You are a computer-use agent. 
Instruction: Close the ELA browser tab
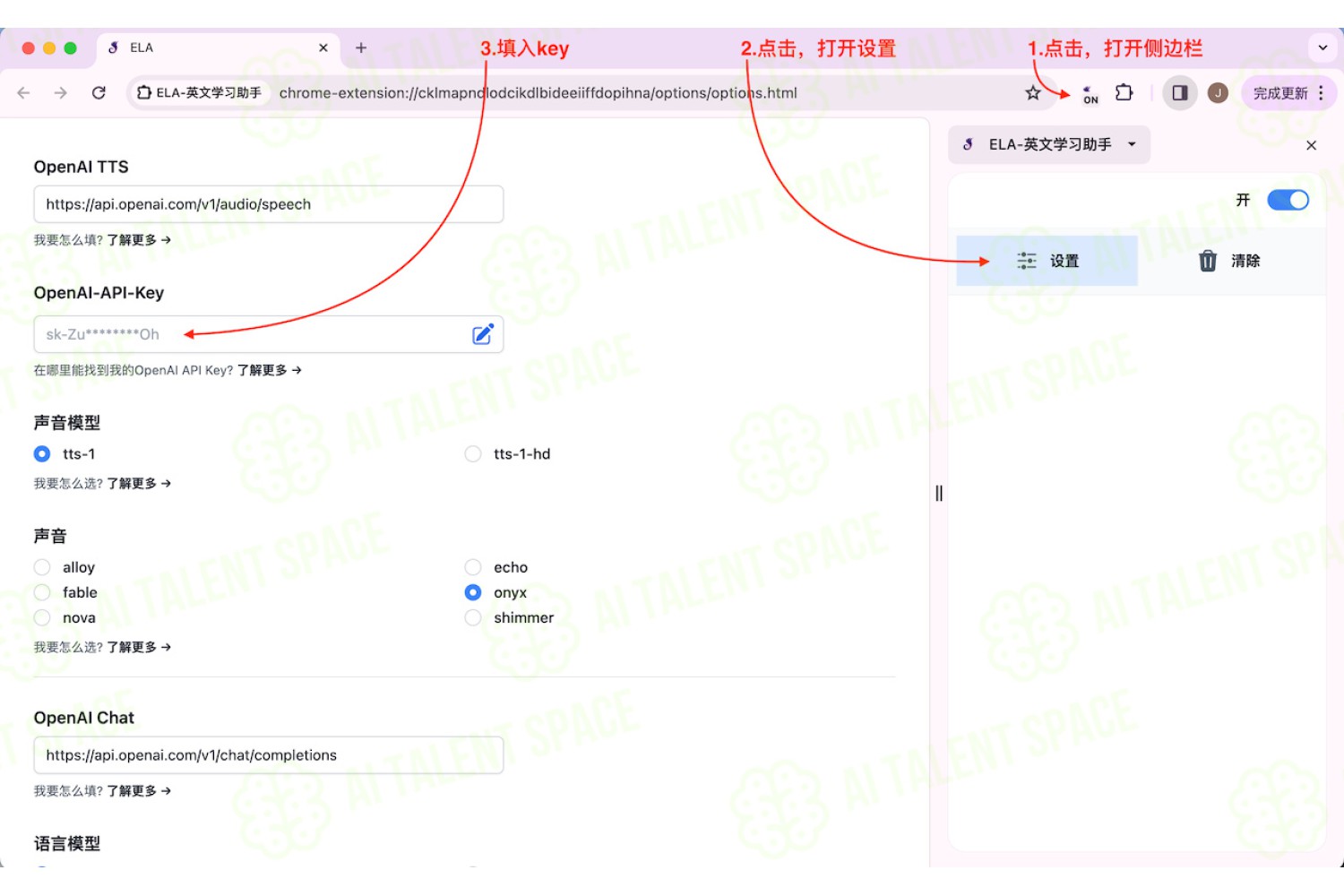(323, 47)
